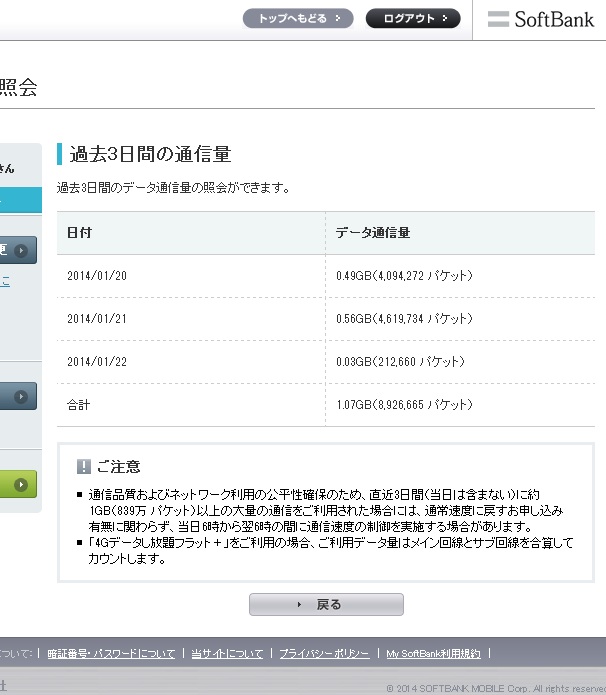
Task: Click the exclamation icon beside ご注意
Action: 84,466
